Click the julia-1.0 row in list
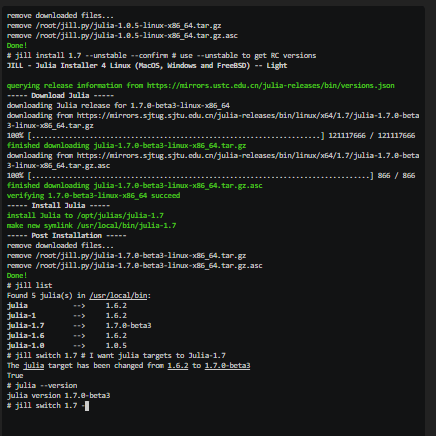 67,346
